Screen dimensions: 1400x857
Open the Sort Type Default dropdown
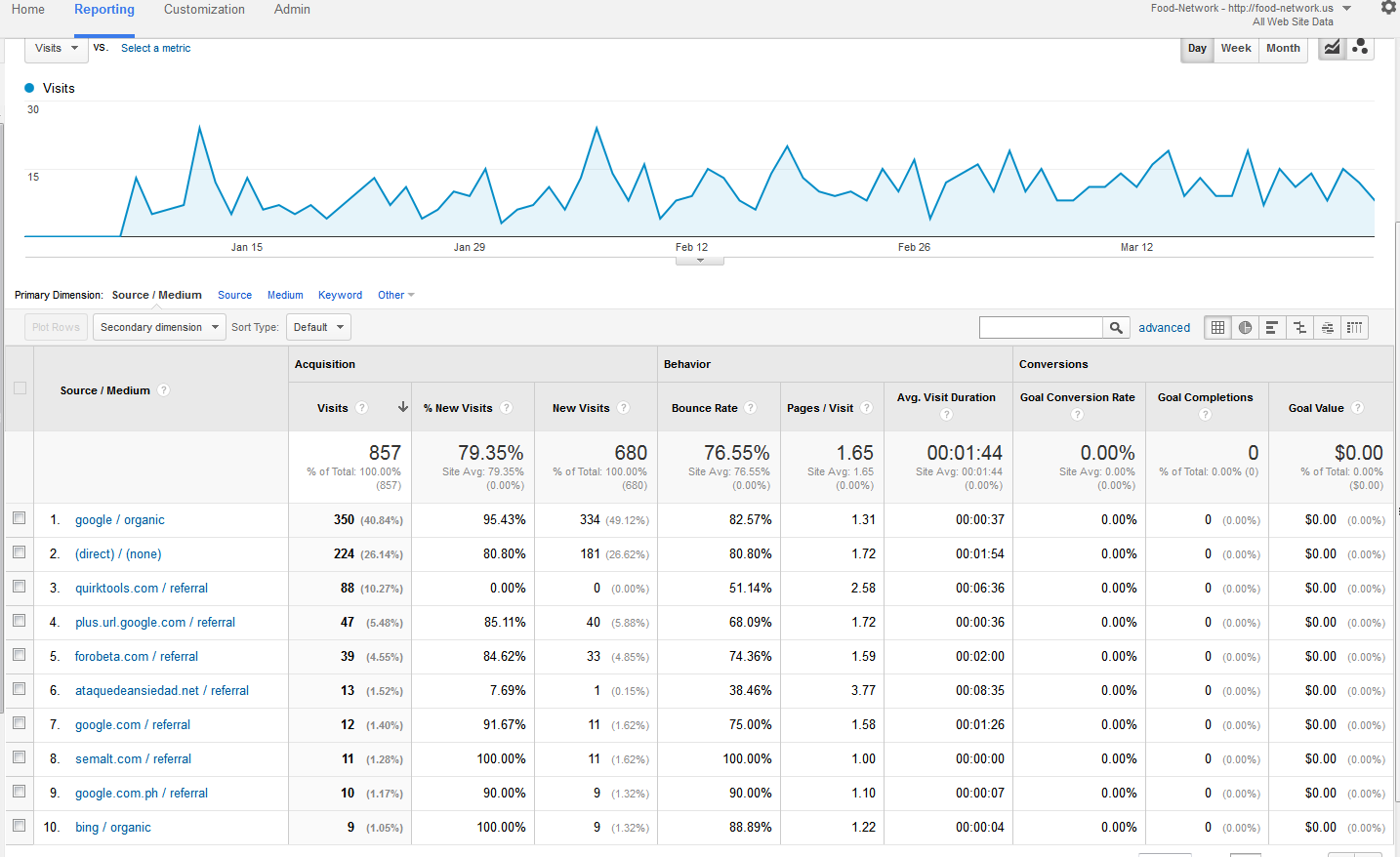[318, 327]
